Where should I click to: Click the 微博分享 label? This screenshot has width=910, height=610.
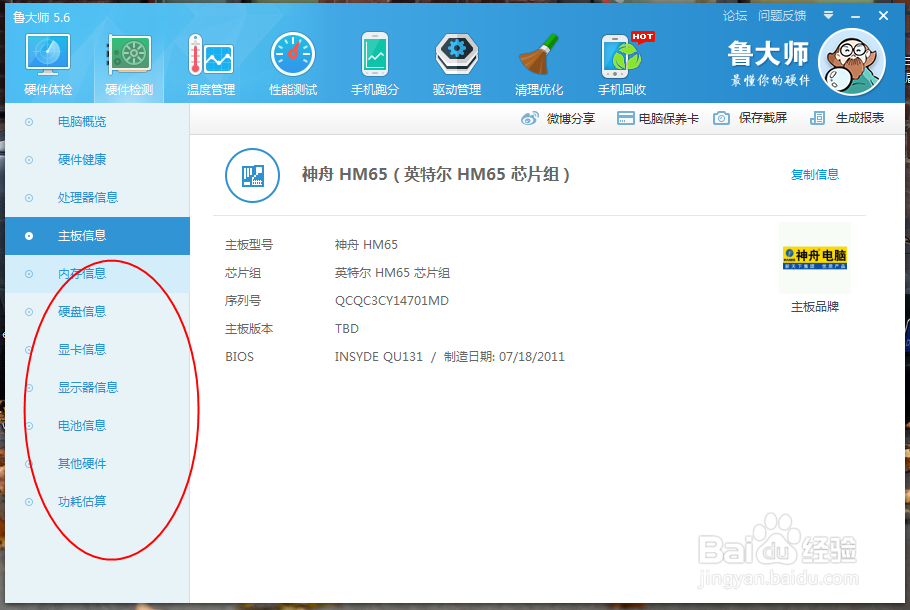[571, 118]
